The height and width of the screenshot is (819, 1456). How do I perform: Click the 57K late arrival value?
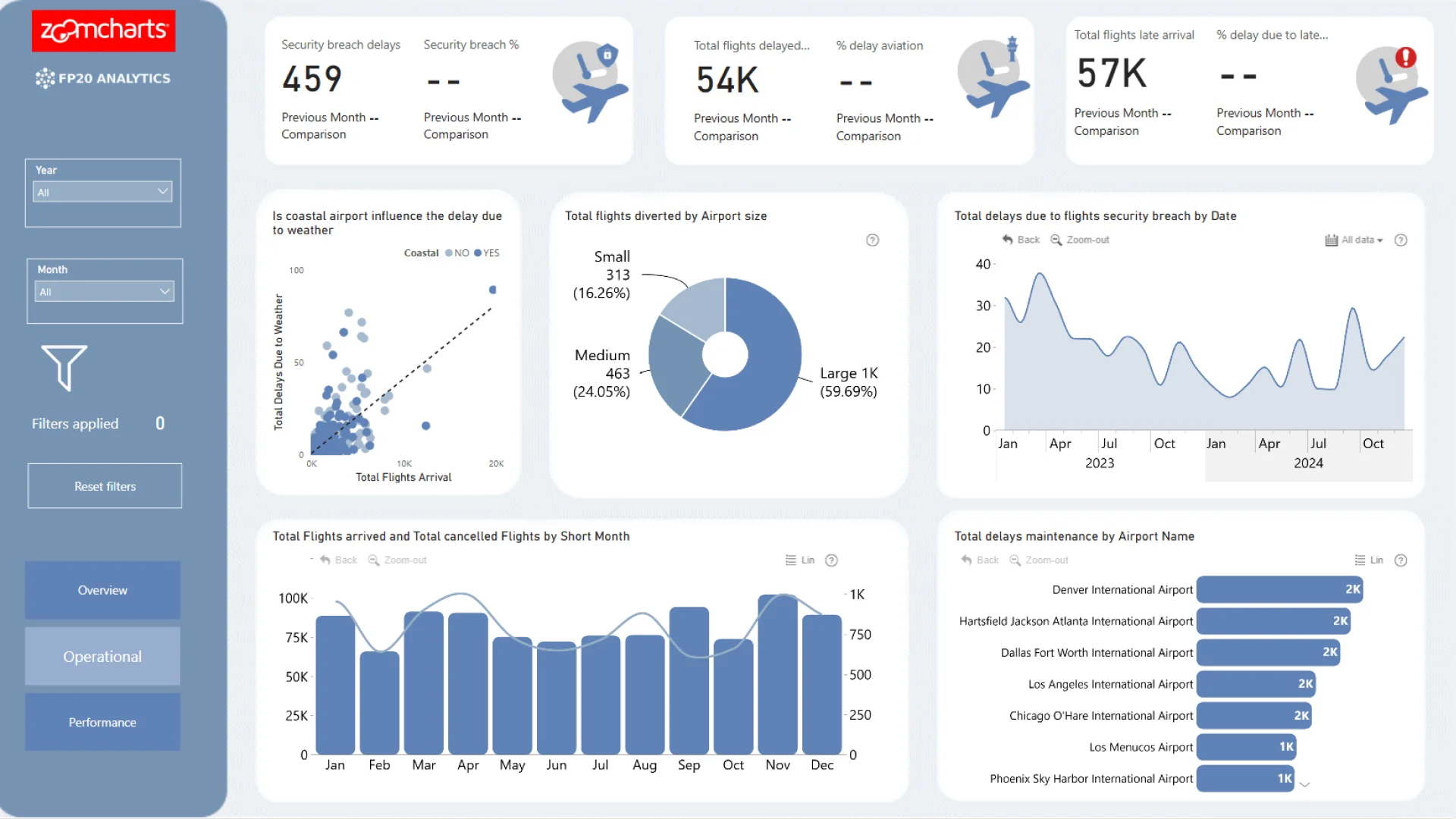click(x=1112, y=73)
